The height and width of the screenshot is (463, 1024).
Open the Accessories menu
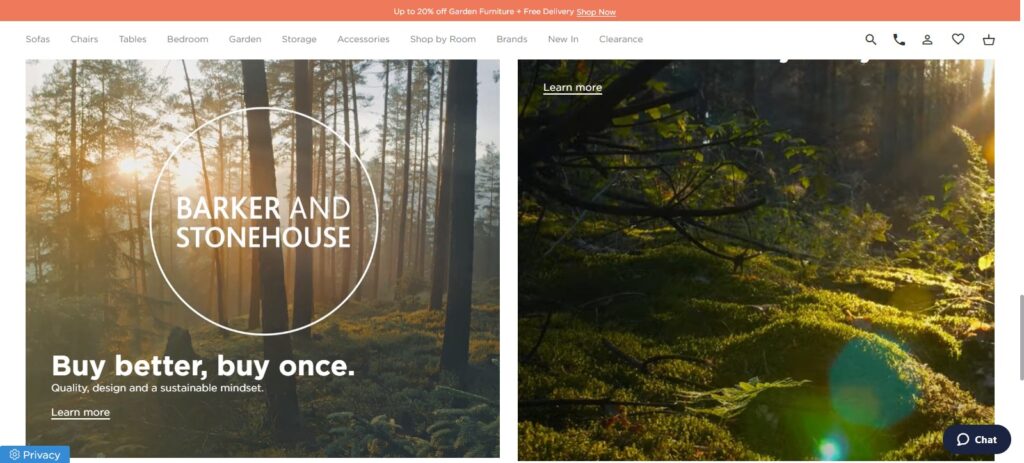coord(363,39)
